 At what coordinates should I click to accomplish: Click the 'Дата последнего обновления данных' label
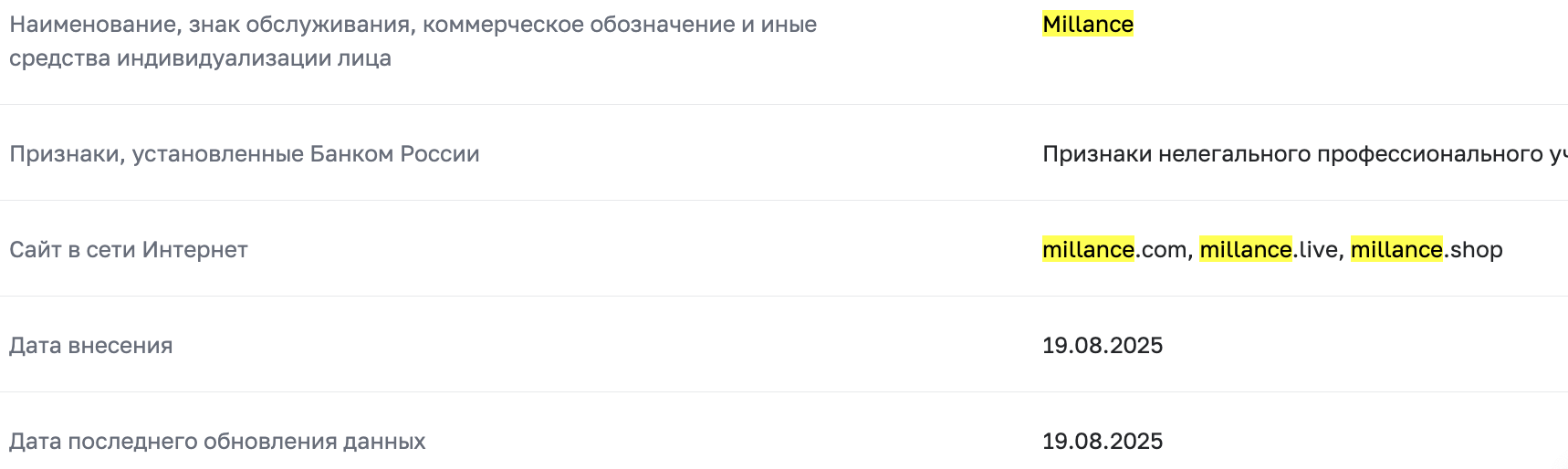click(217, 442)
